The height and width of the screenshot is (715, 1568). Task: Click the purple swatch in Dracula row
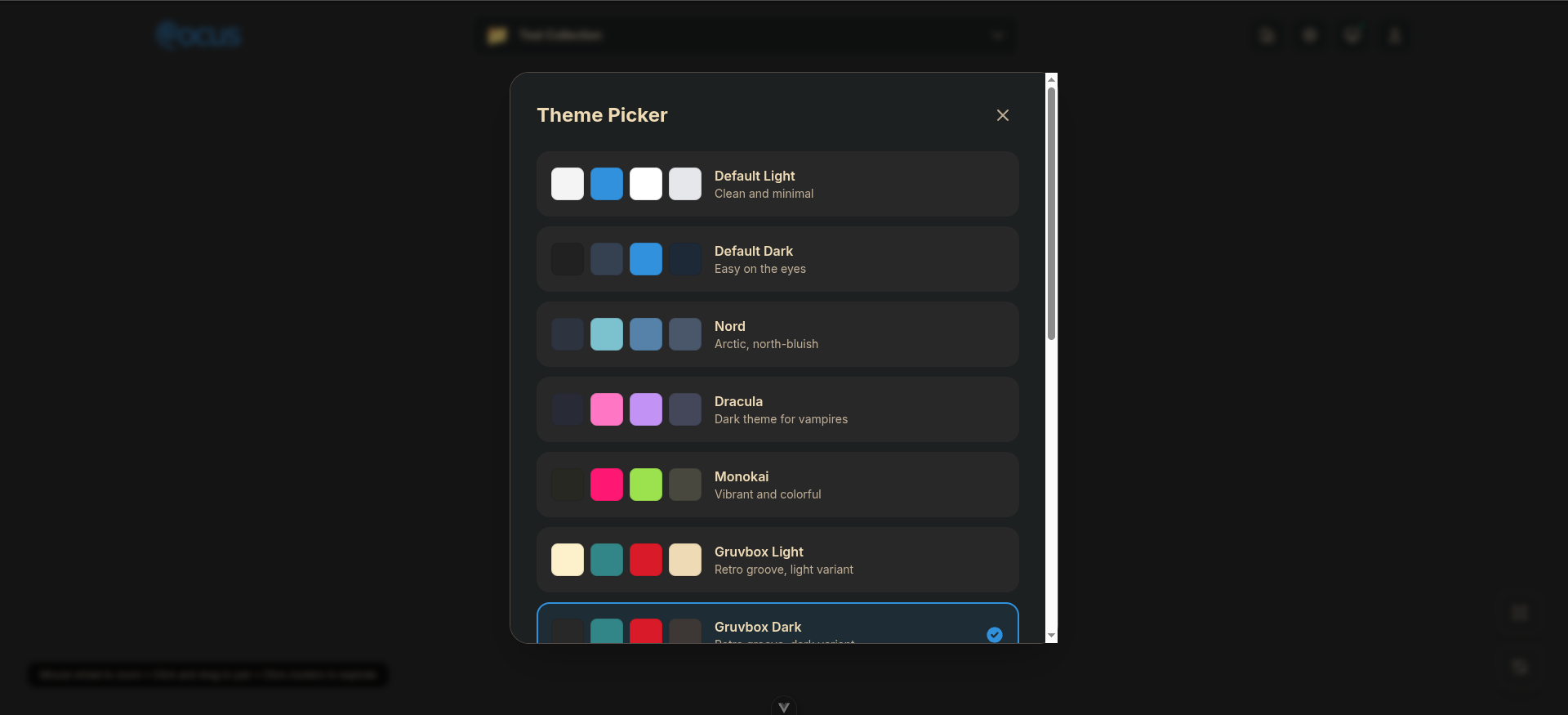click(646, 409)
